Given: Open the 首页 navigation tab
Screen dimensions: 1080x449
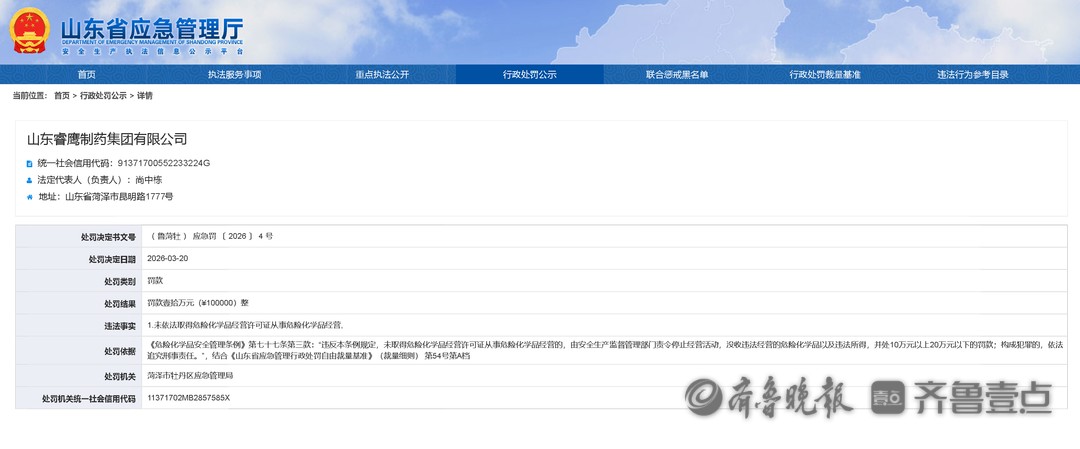Looking at the screenshot, I should [87, 75].
